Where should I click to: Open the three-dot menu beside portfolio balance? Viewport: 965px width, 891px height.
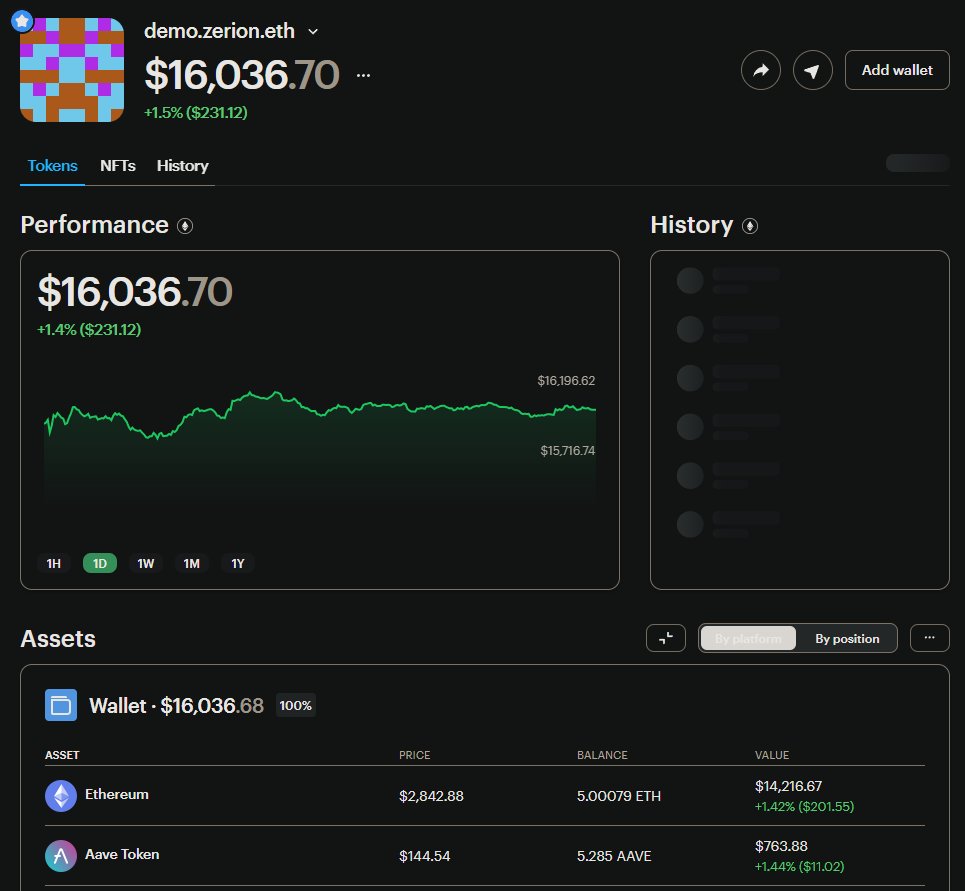click(364, 75)
